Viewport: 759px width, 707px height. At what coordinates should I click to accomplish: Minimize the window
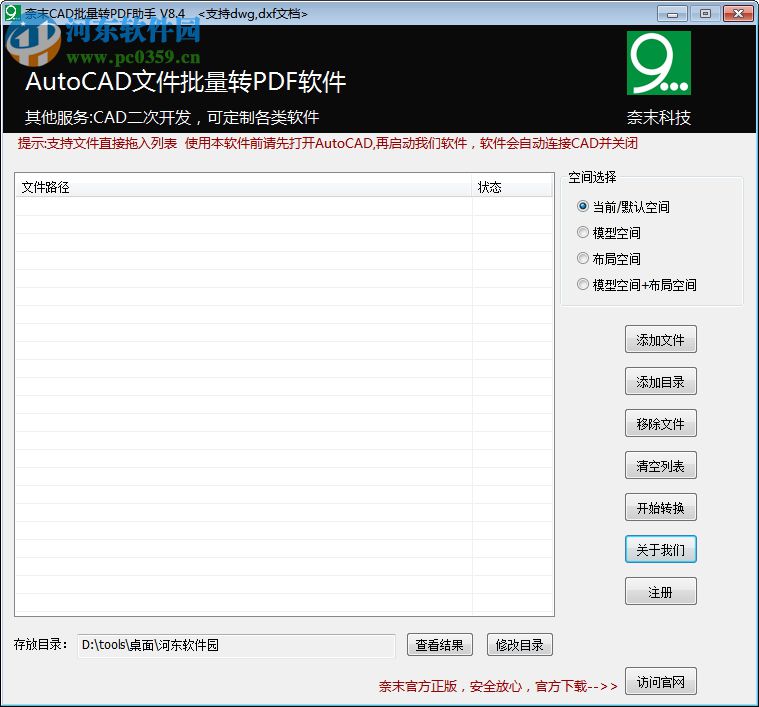pos(672,14)
